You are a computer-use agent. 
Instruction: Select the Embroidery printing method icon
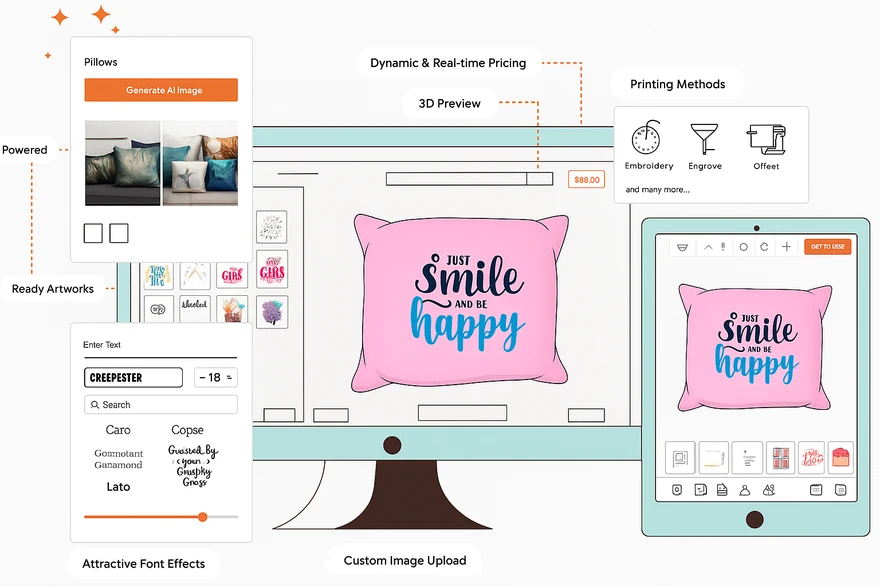tap(648, 139)
